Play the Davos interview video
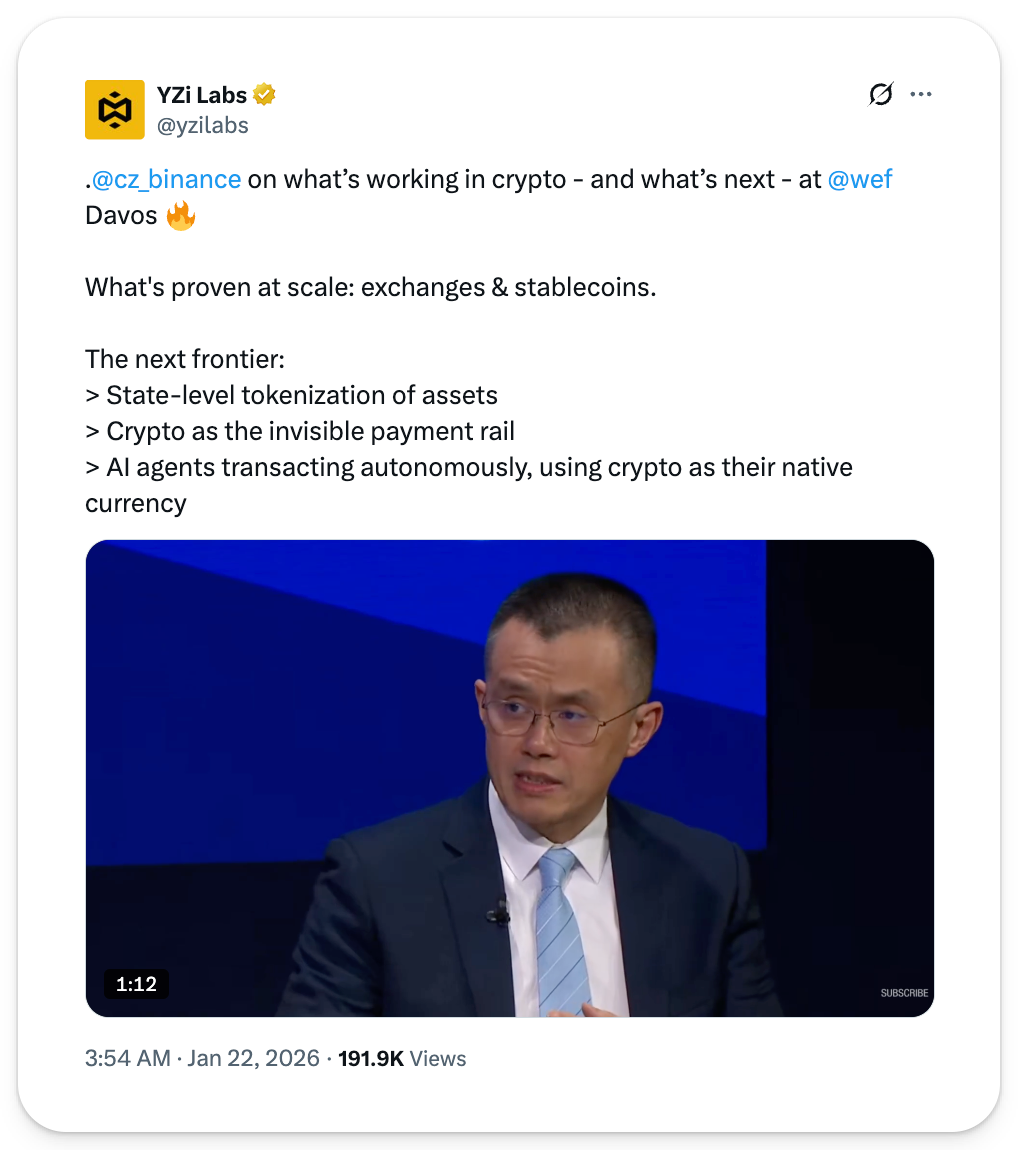The height and width of the screenshot is (1150, 1018). click(x=509, y=778)
